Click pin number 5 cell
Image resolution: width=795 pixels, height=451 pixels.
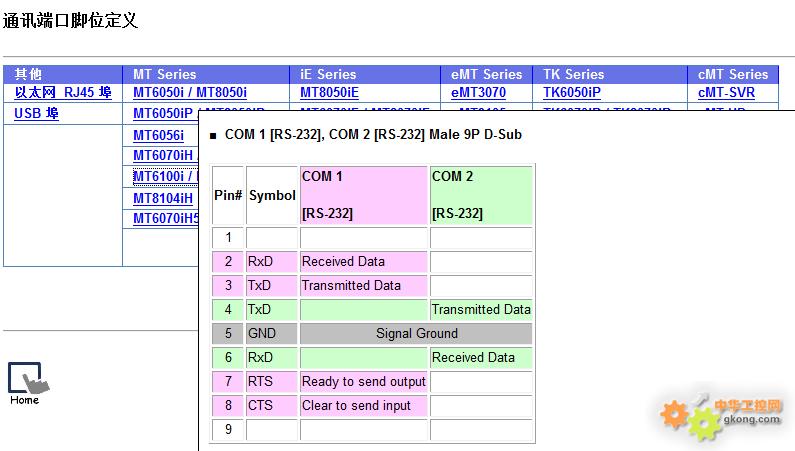click(x=228, y=333)
